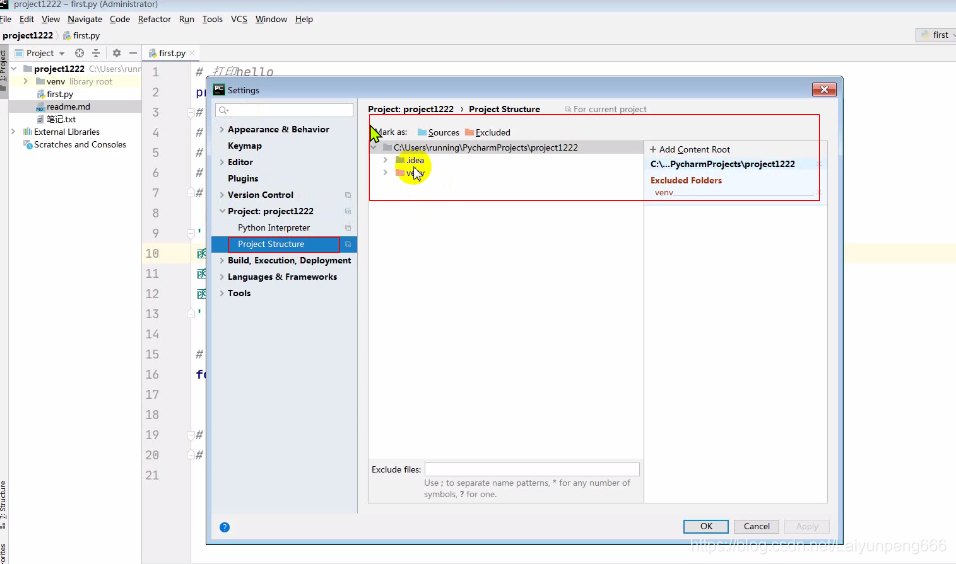The height and width of the screenshot is (564, 956).
Task: Select Project Structure settings page
Action: point(284,245)
